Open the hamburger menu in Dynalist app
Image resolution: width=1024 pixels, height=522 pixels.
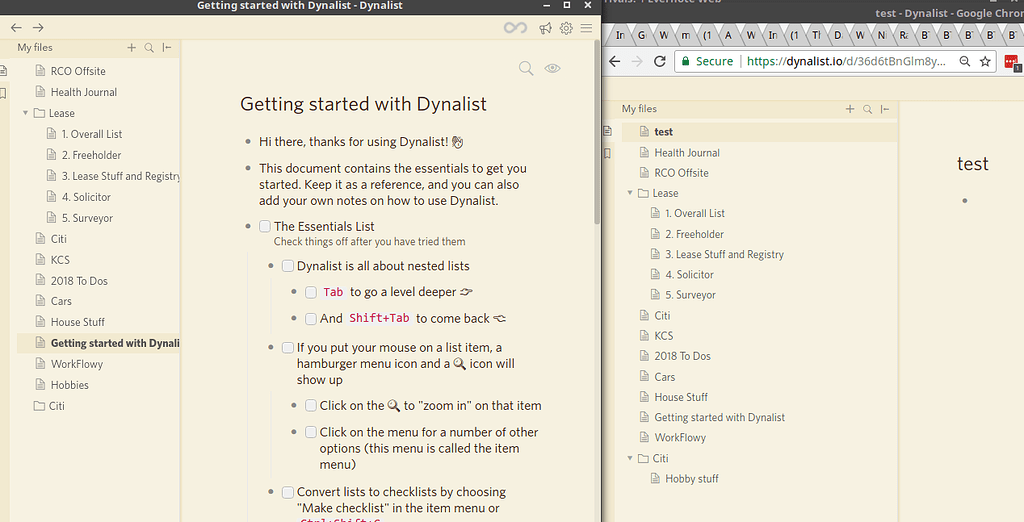pyautogui.click(x=586, y=28)
